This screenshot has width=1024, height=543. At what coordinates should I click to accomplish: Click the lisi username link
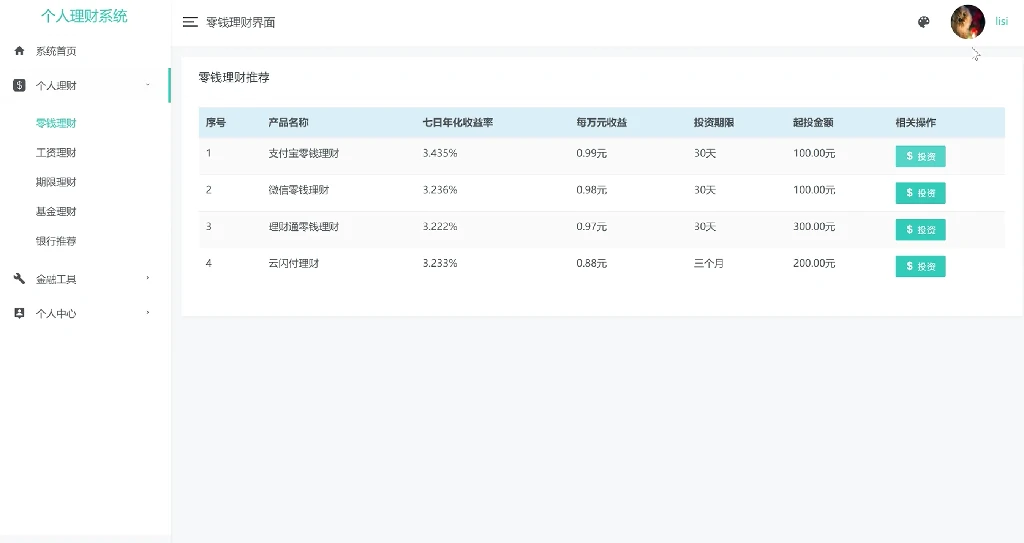[x=1001, y=22]
